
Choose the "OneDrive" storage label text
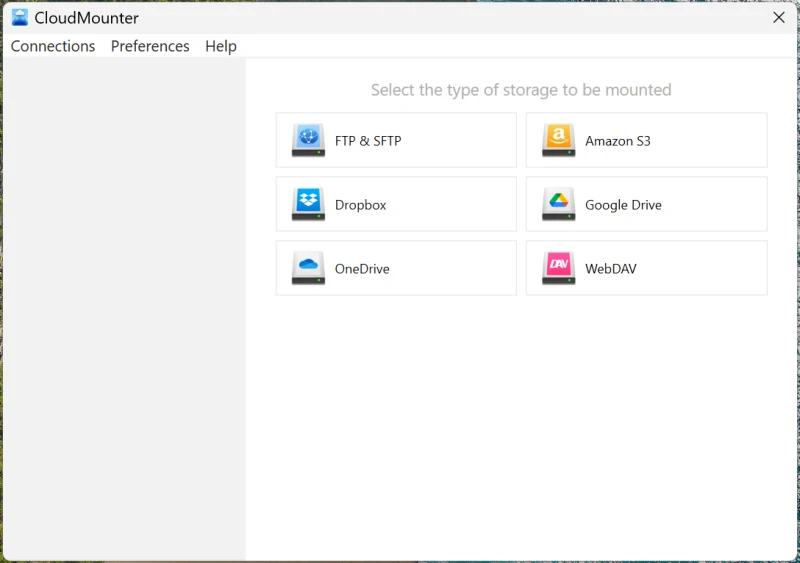tap(362, 269)
